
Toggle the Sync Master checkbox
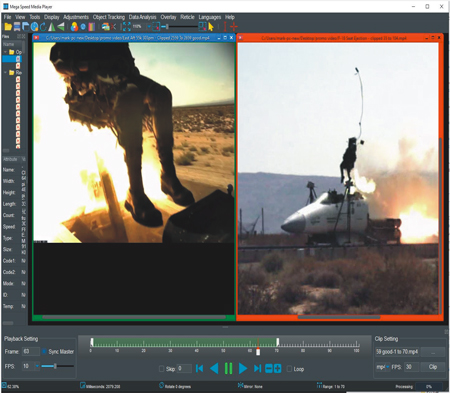coord(44,351)
